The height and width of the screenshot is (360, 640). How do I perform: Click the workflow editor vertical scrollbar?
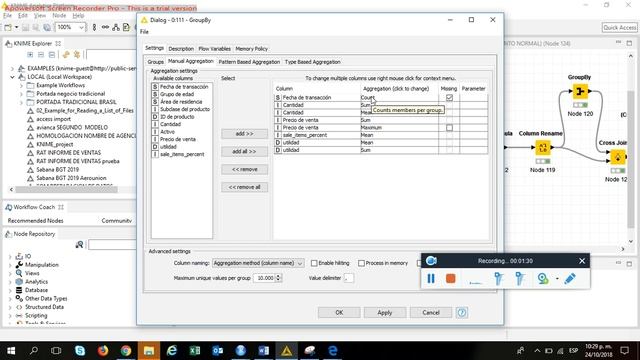click(x=631, y=159)
